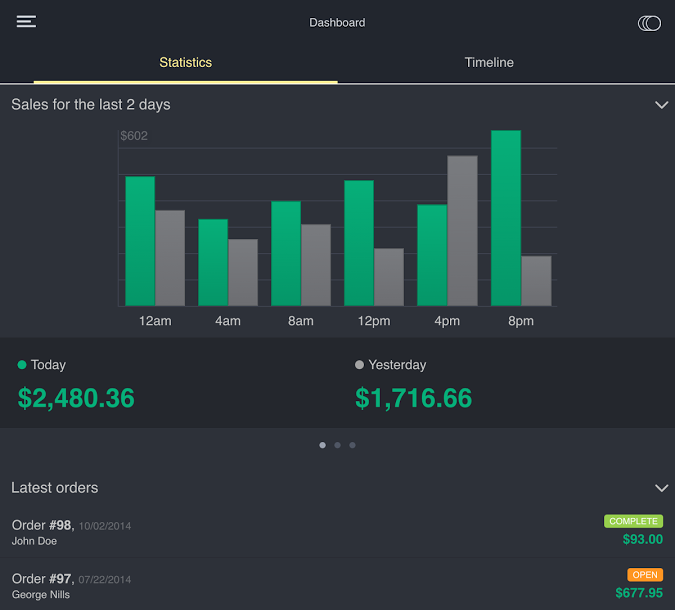
Task: Select the second carousel page dot
Action: point(338,445)
